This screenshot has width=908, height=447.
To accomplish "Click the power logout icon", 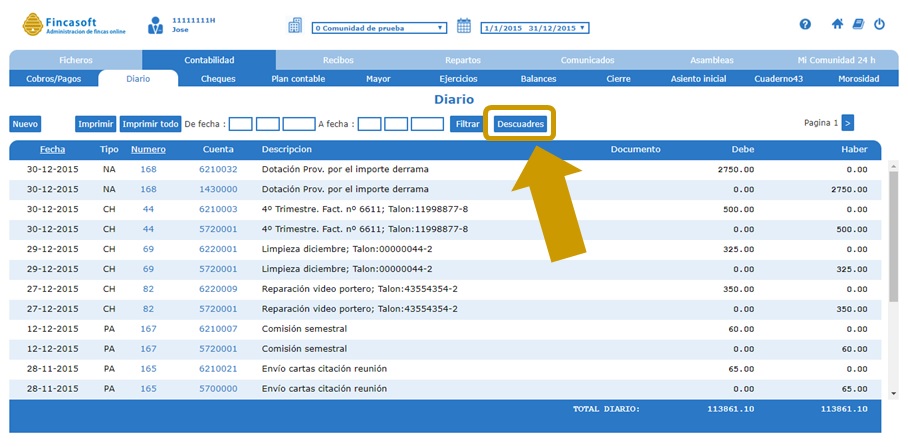I will [x=879, y=24].
